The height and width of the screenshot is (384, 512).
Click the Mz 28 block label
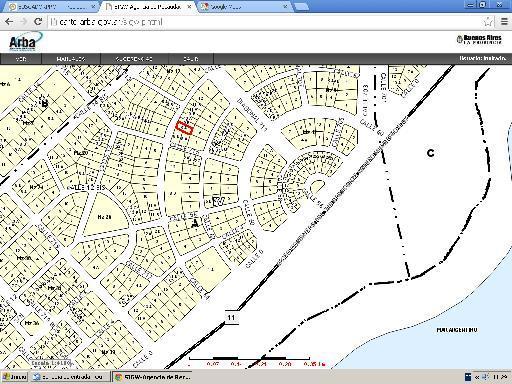(x=104, y=217)
